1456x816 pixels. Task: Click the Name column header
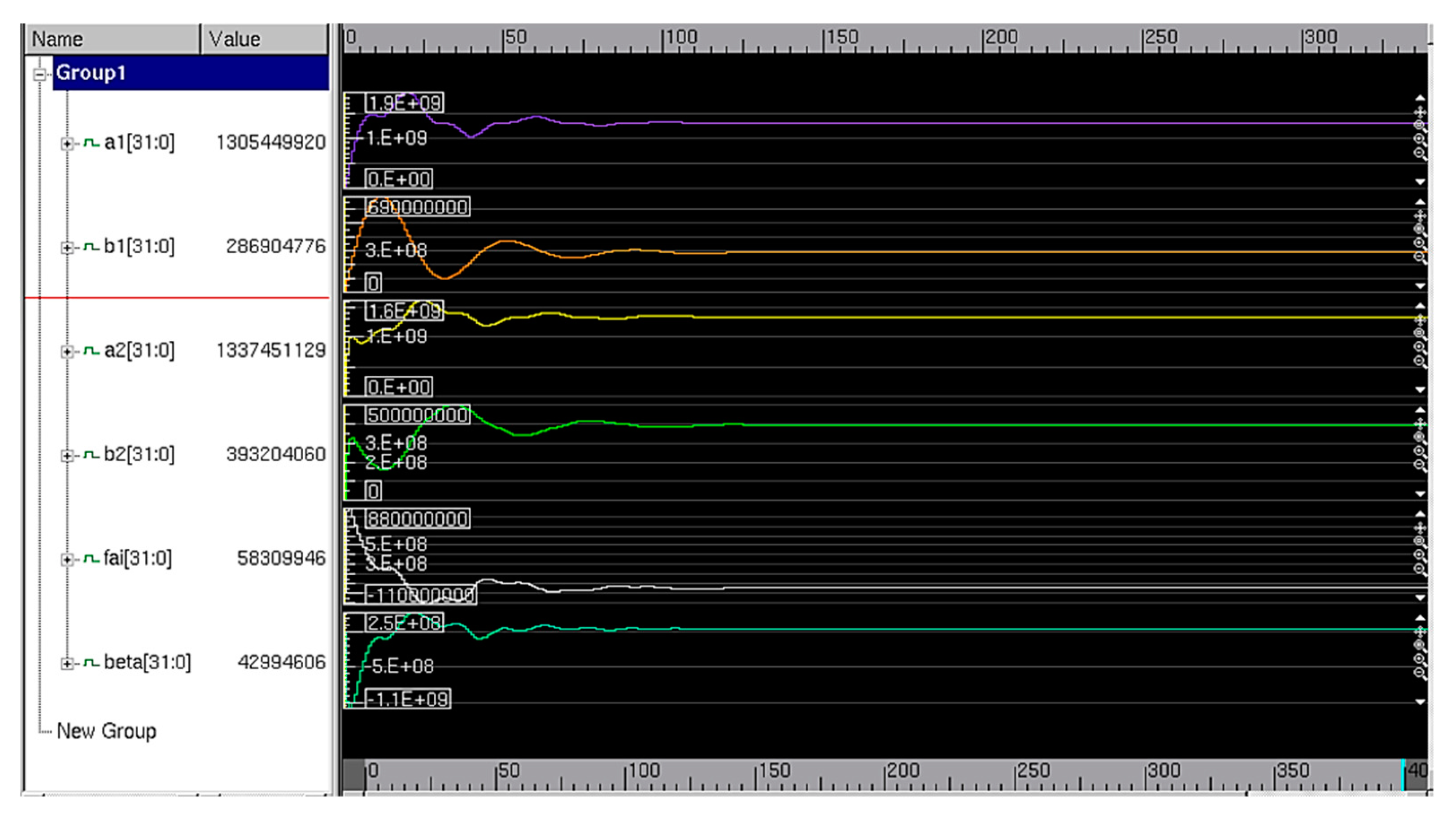(x=113, y=39)
